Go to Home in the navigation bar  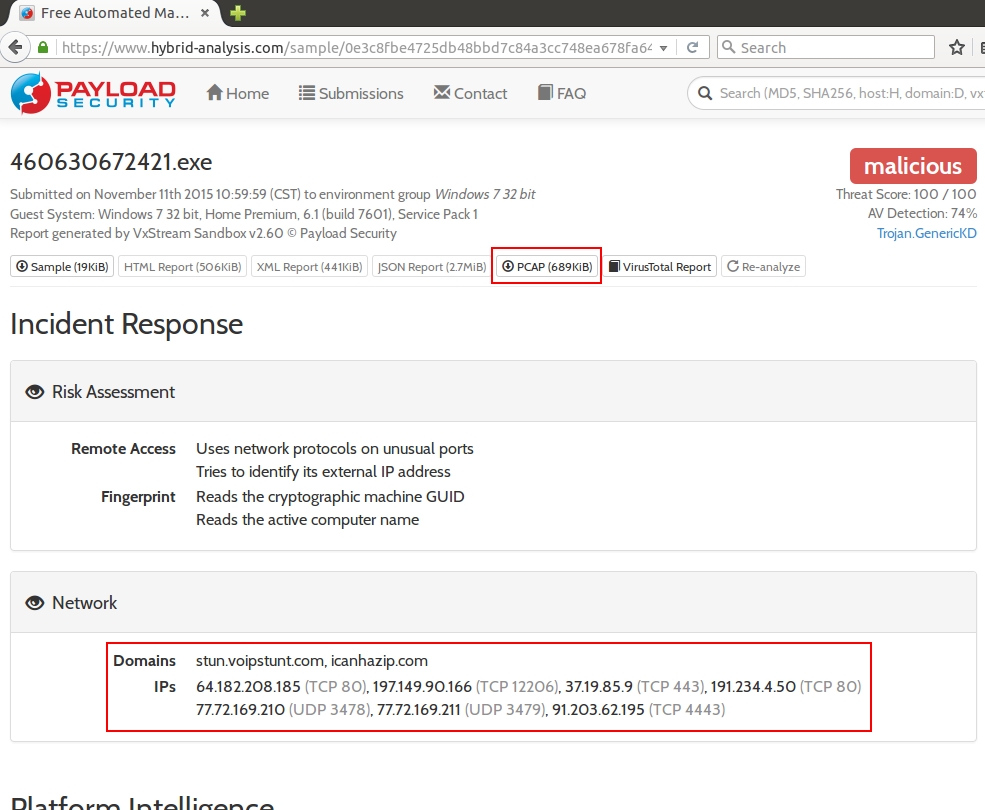[x=237, y=93]
